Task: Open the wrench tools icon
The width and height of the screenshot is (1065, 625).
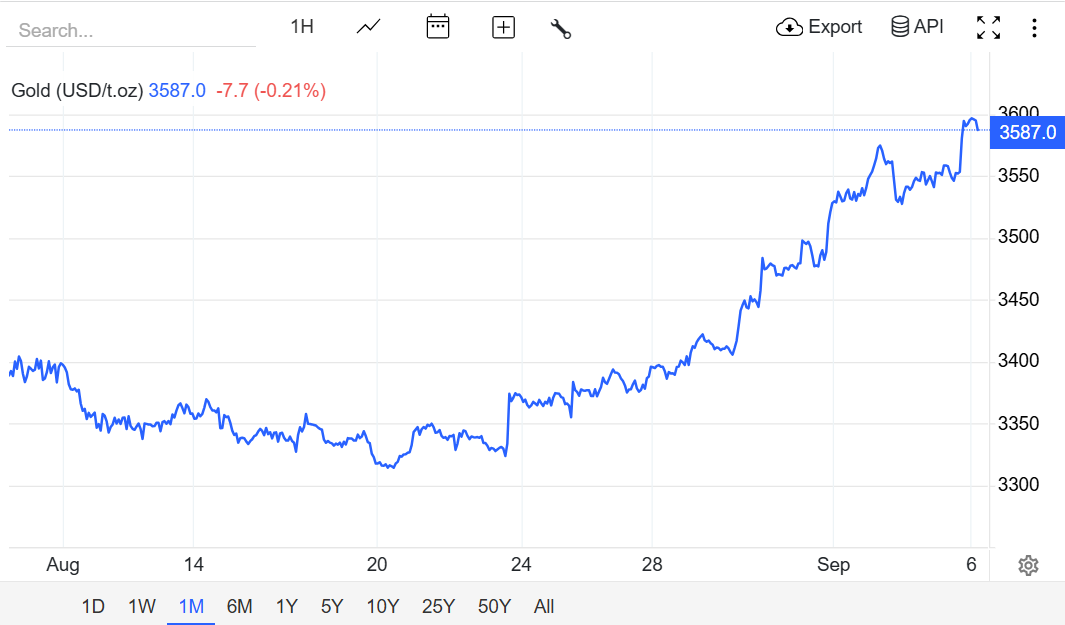Action: (561, 29)
